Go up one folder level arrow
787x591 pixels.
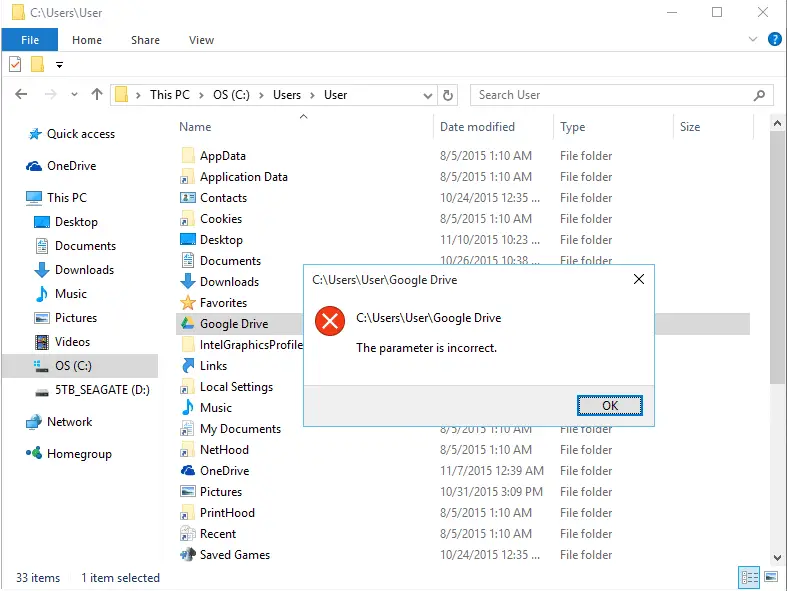pyautogui.click(x=97, y=94)
